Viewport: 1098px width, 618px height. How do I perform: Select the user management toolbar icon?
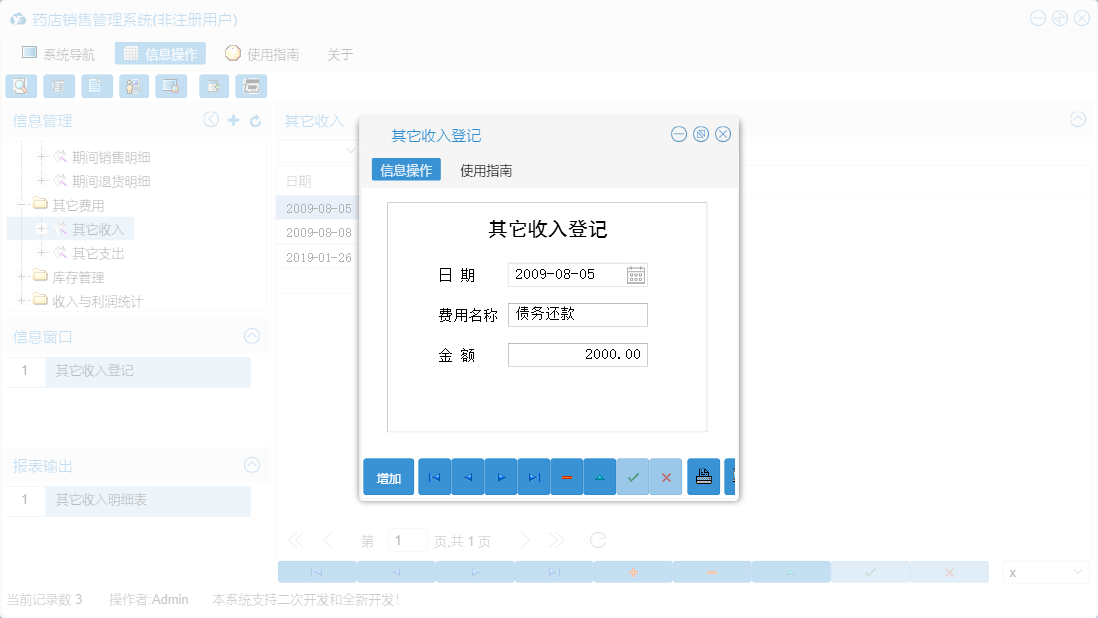pyautogui.click(x=134, y=86)
